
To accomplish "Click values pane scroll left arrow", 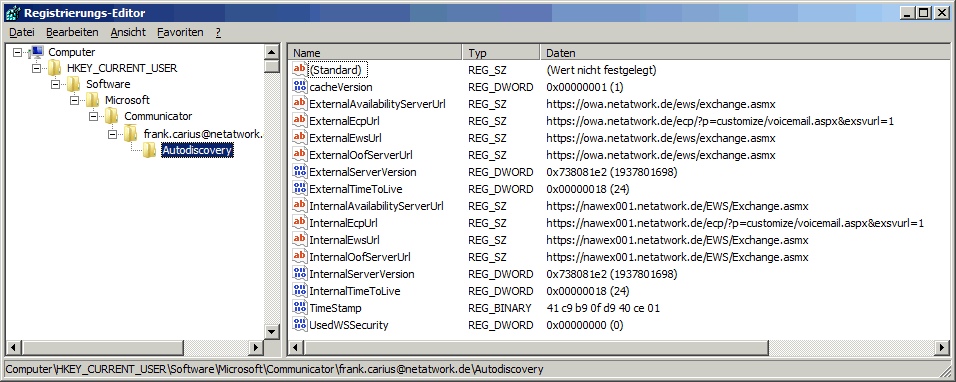I will [x=296, y=348].
